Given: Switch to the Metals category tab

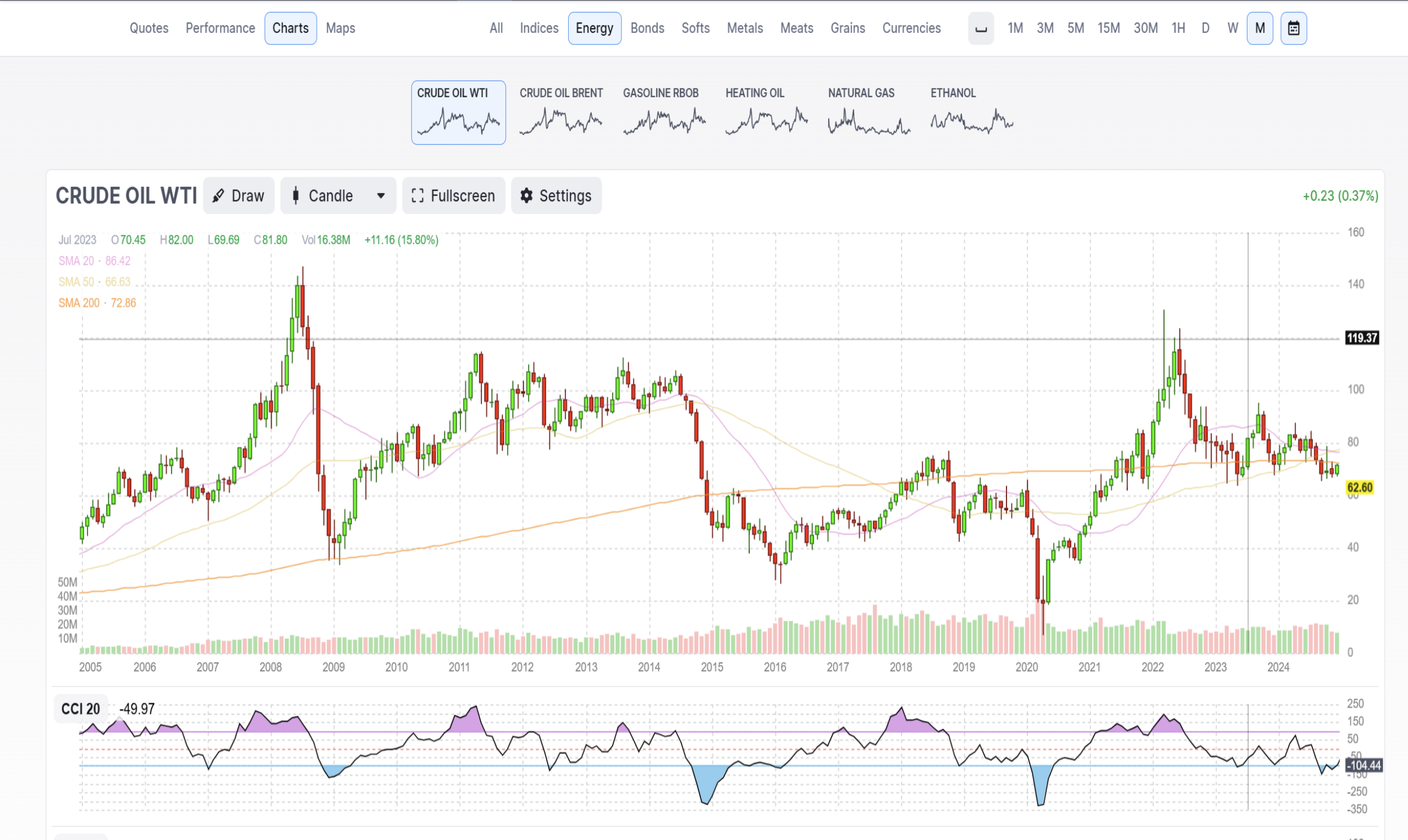Looking at the screenshot, I should (x=745, y=28).
